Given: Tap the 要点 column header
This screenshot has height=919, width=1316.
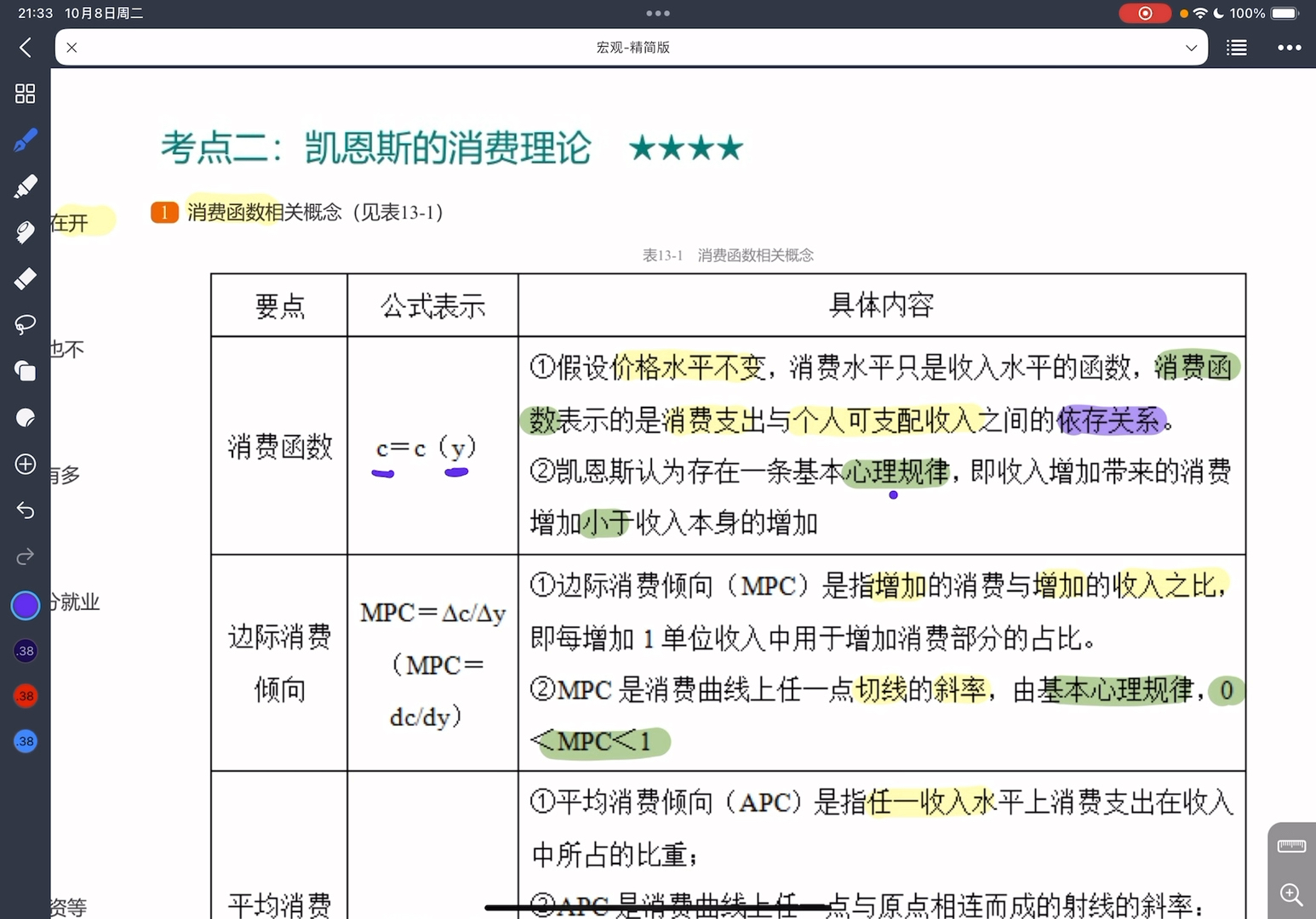Looking at the screenshot, I should pos(279,305).
